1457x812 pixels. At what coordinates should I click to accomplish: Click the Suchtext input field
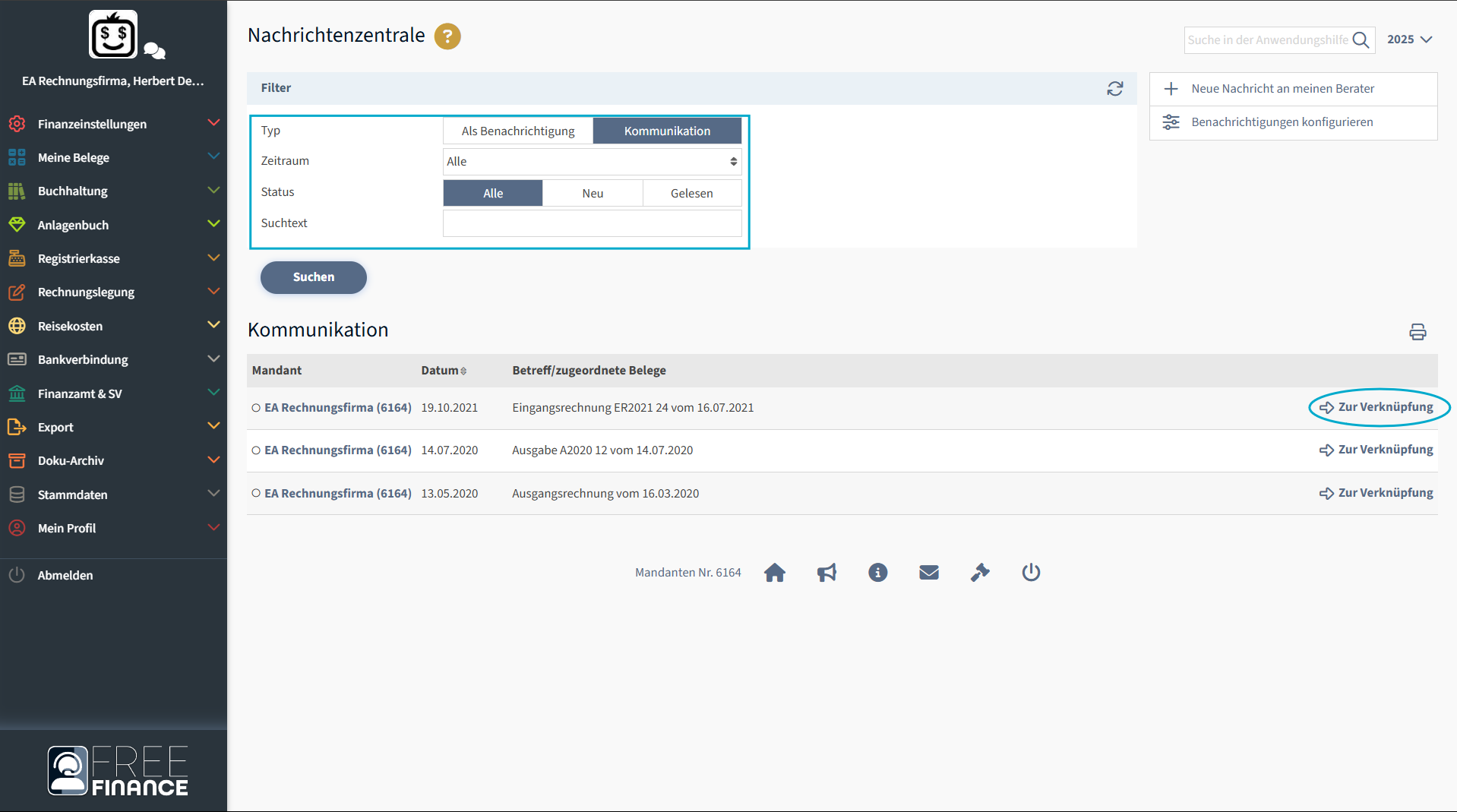(591, 223)
